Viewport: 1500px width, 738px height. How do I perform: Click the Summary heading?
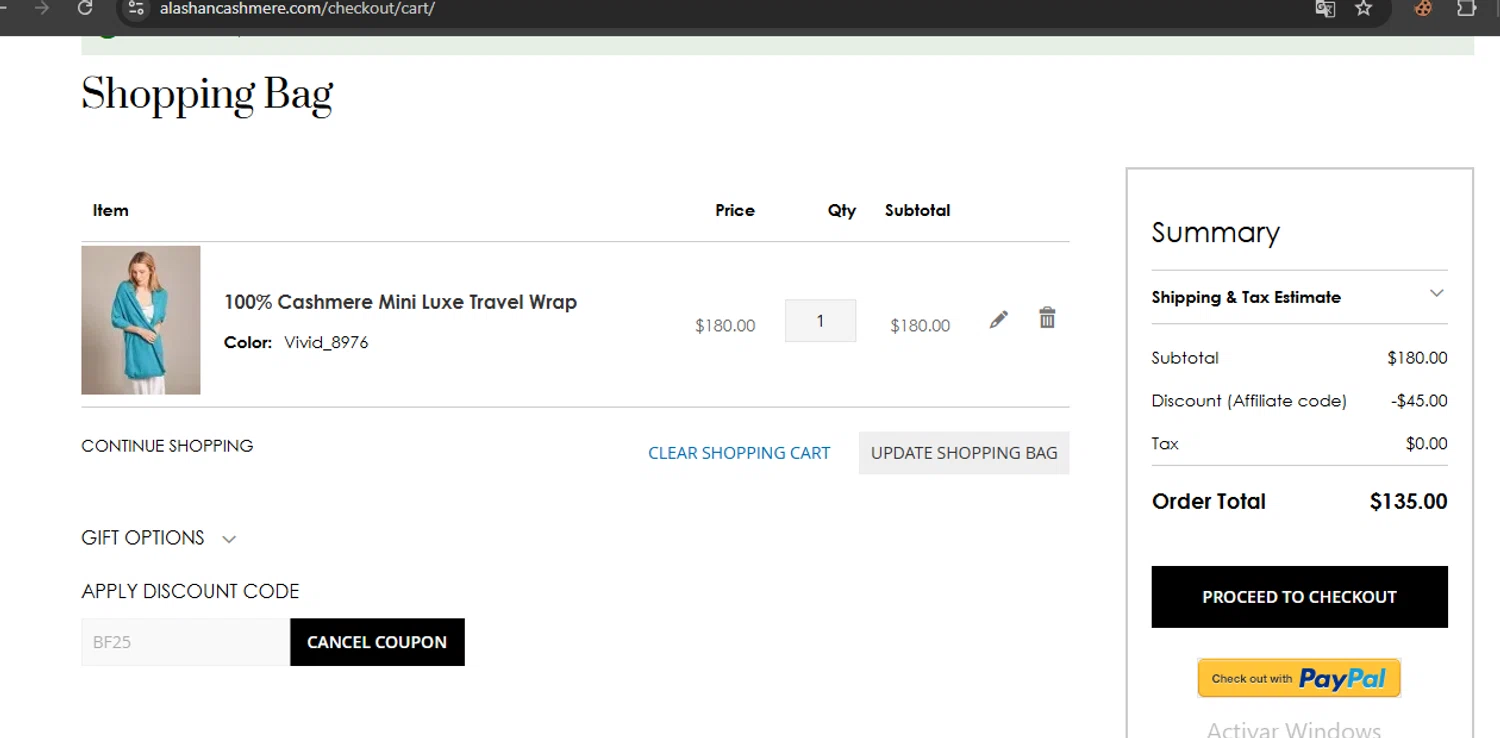pos(1215,233)
